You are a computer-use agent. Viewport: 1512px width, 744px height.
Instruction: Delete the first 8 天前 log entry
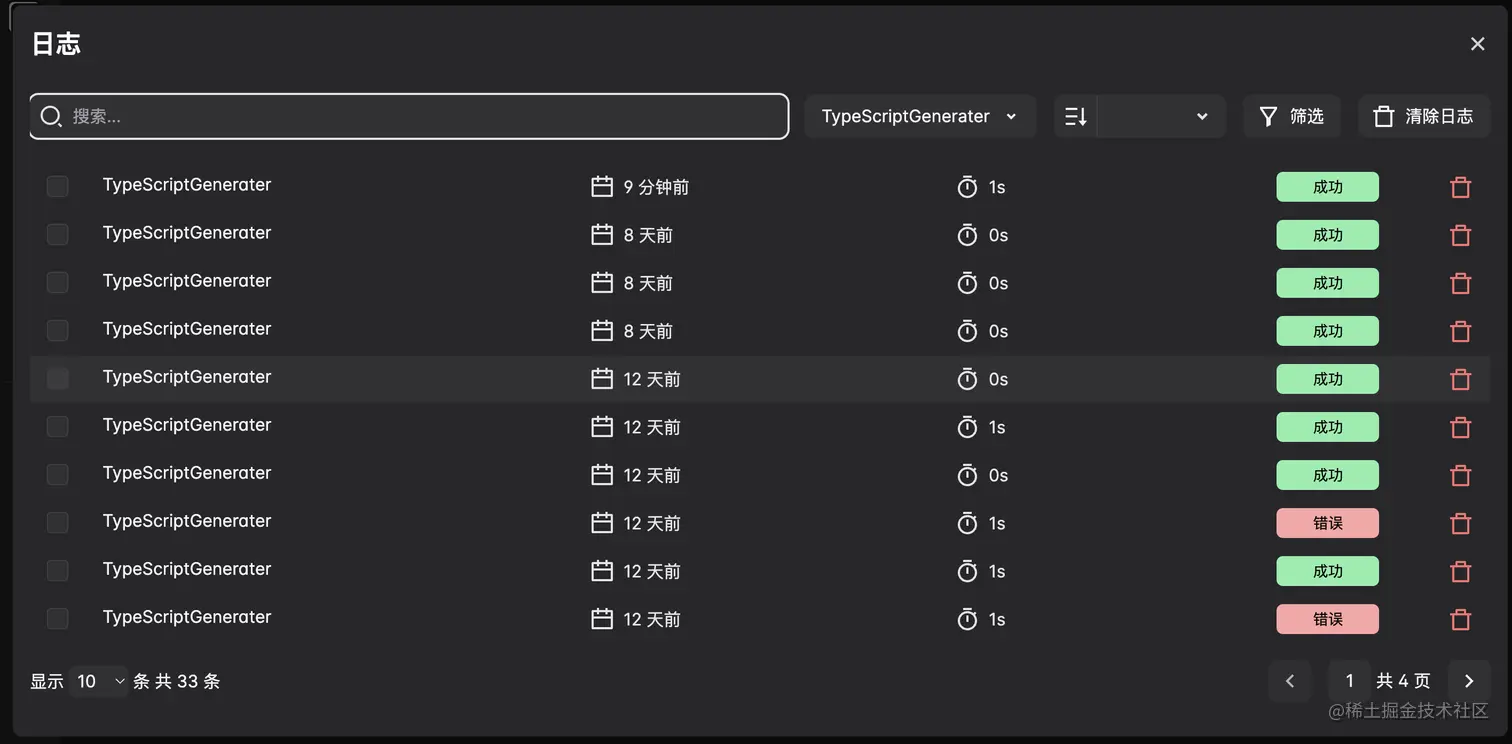(1461, 235)
